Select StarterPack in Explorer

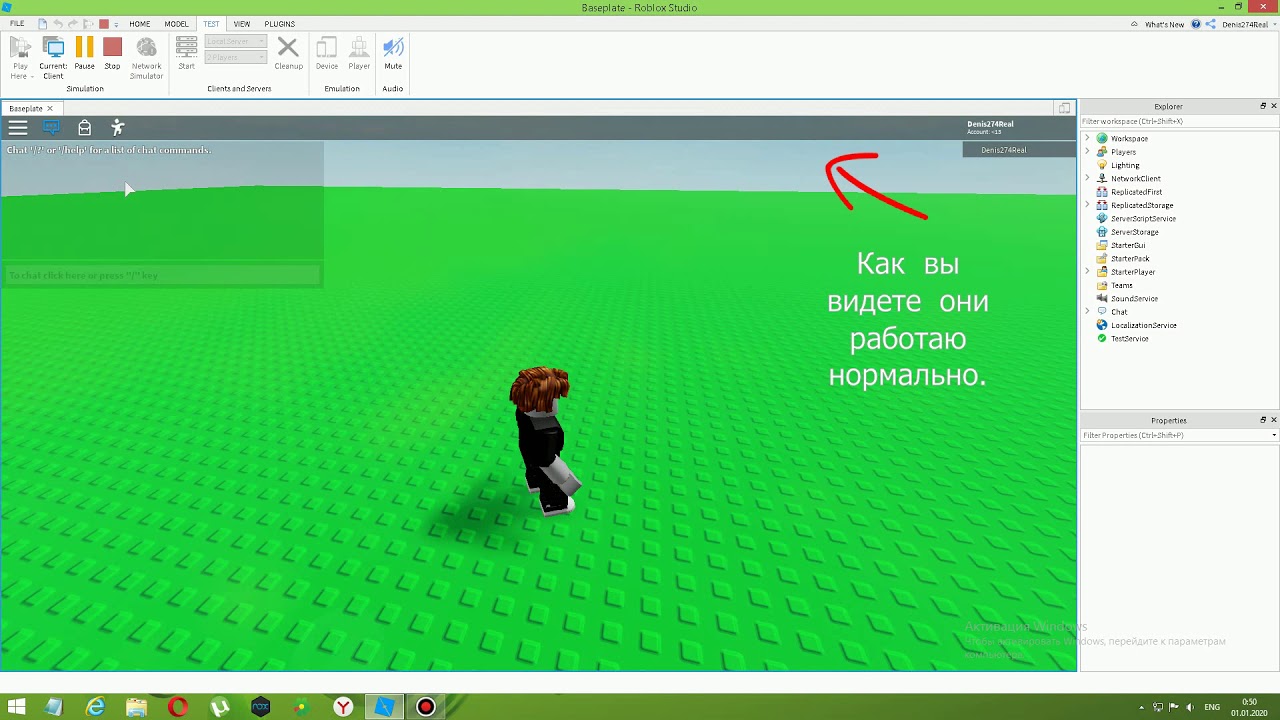click(1130, 258)
